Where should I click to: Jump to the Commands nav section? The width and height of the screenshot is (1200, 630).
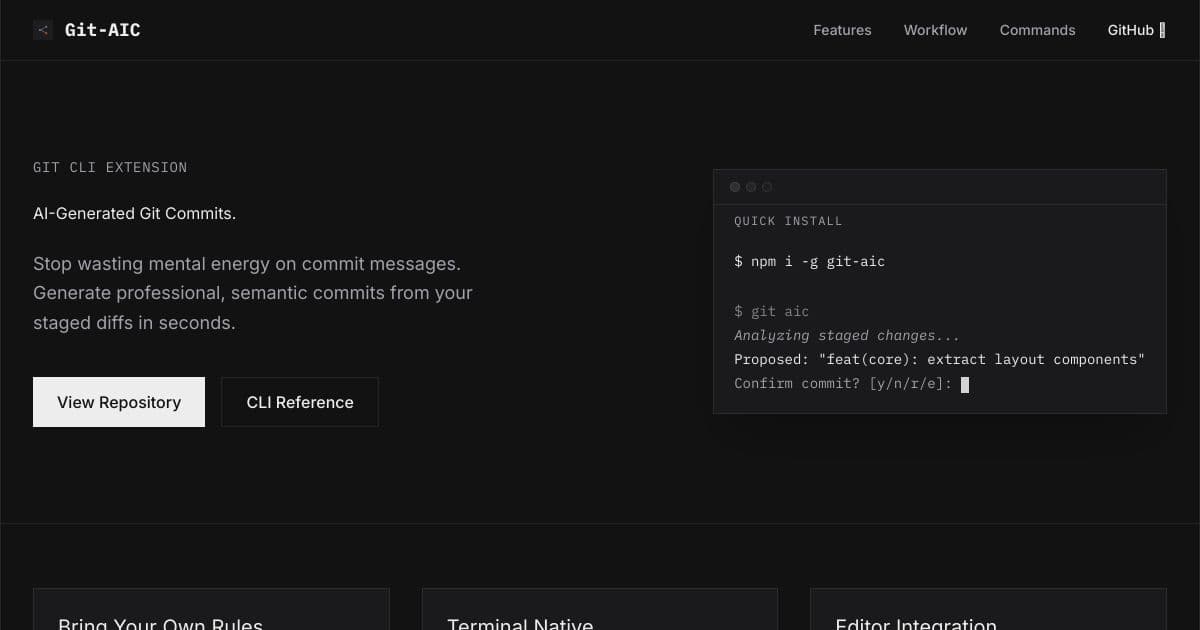tap(1037, 30)
